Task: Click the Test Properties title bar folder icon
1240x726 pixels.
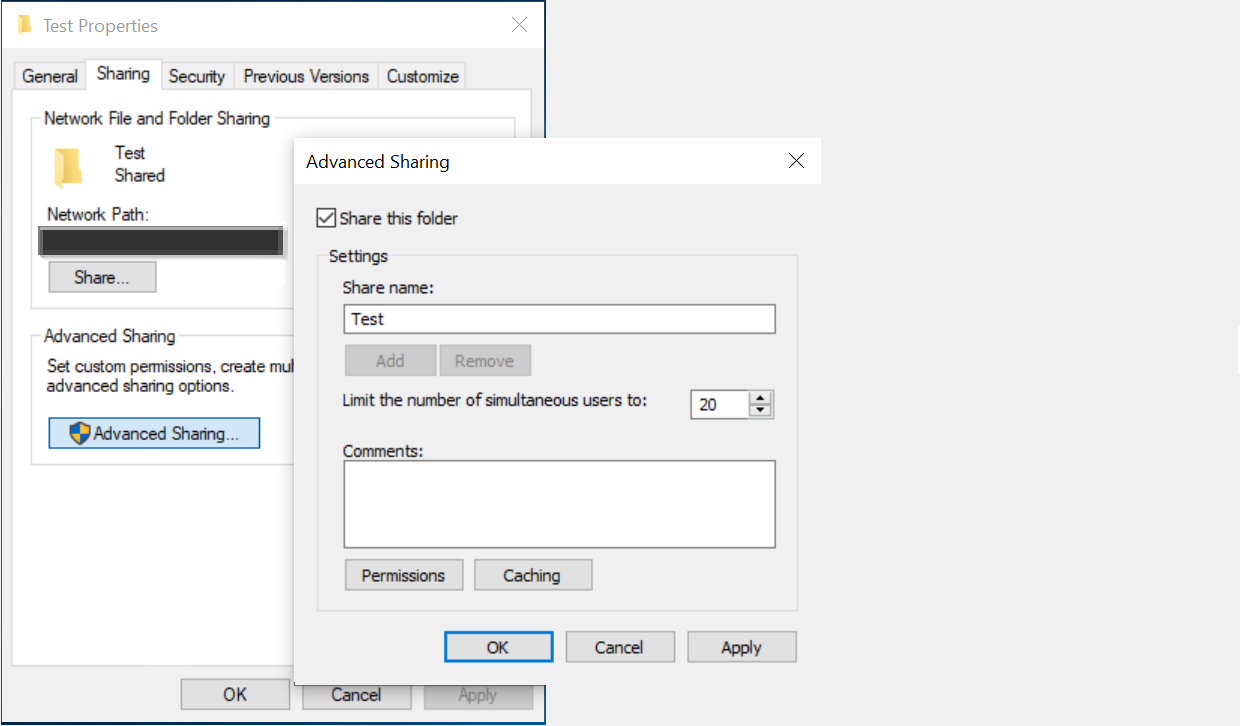Action: point(24,24)
